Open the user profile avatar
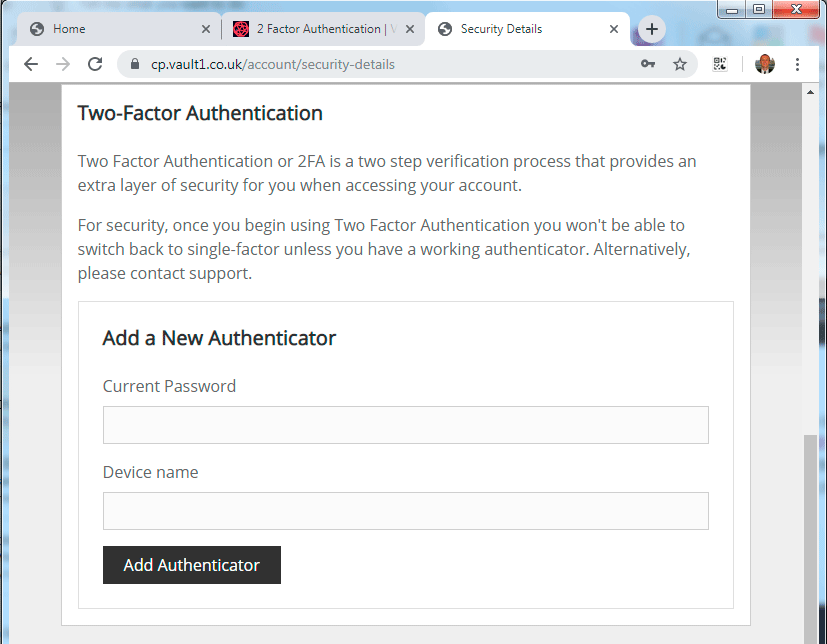 tap(765, 64)
